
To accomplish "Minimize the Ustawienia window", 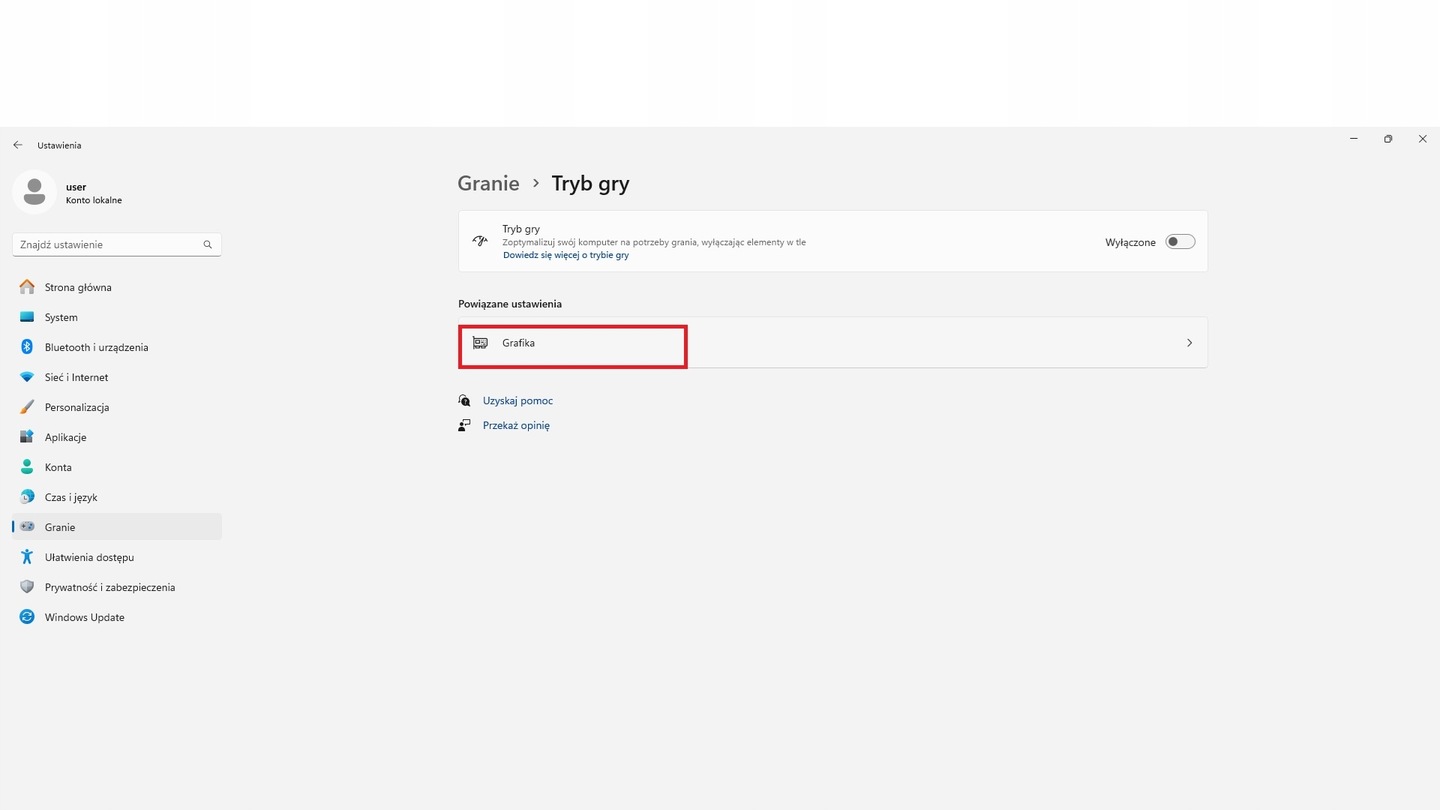I will 1353,139.
